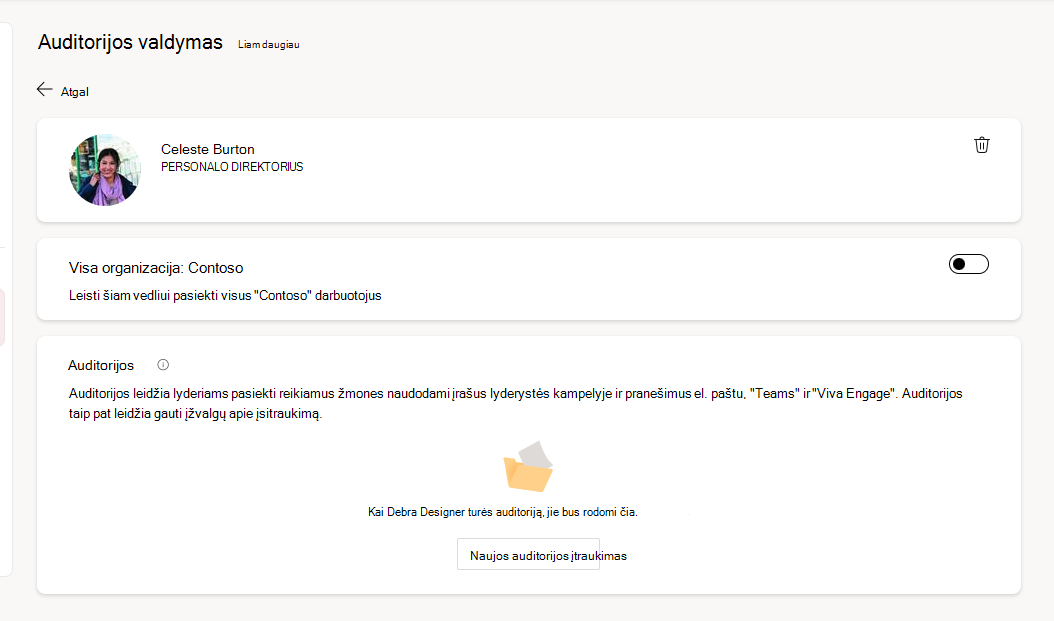The image size is (1054, 621).
Task: Click the PERSONALO DIREKTORIUS title text
Action: pyautogui.click(x=232, y=167)
